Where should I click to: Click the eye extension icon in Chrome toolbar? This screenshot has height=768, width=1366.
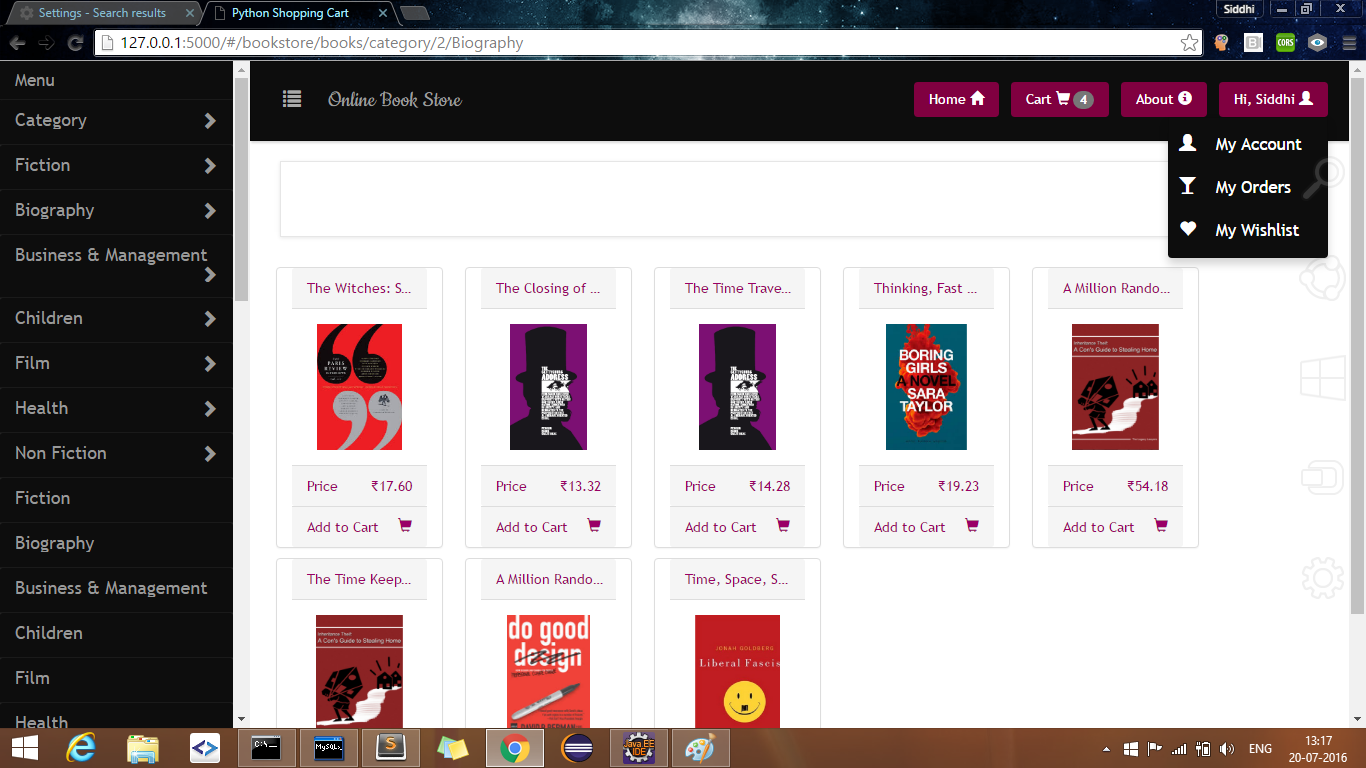[x=1318, y=43]
